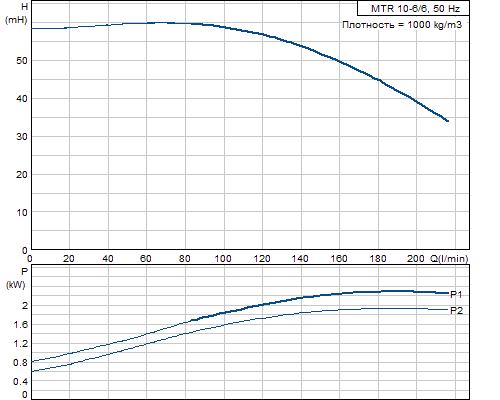Click the 0.8 tick on the power axis

(21, 363)
